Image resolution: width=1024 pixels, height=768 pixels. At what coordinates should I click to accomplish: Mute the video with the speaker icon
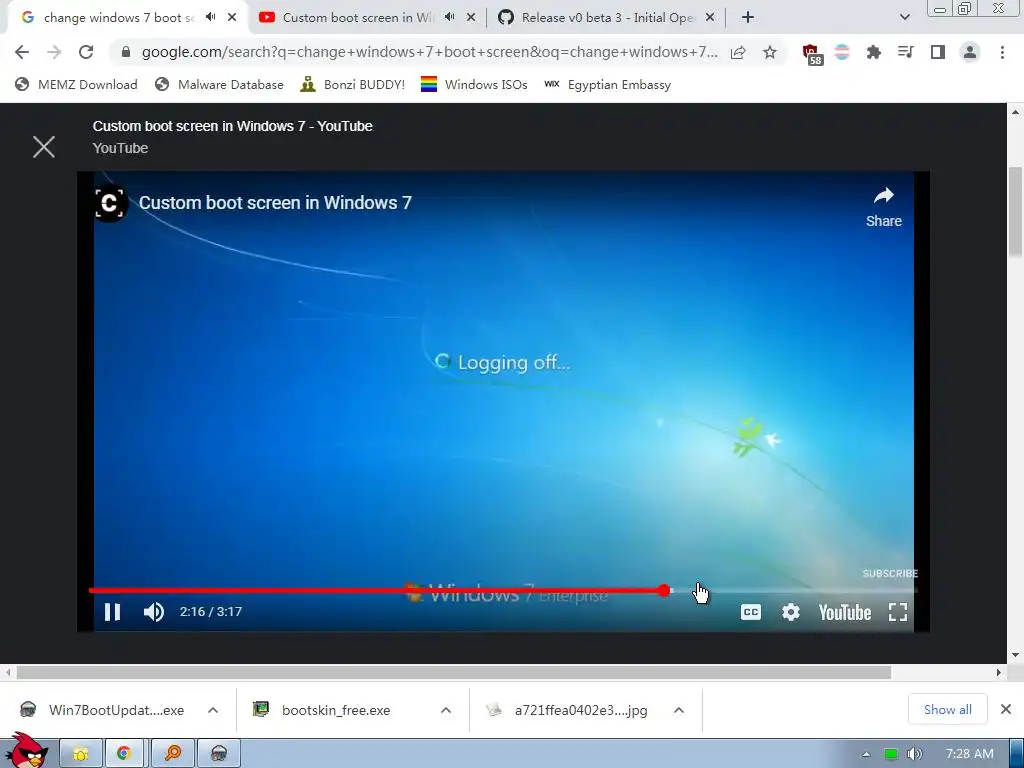153,612
